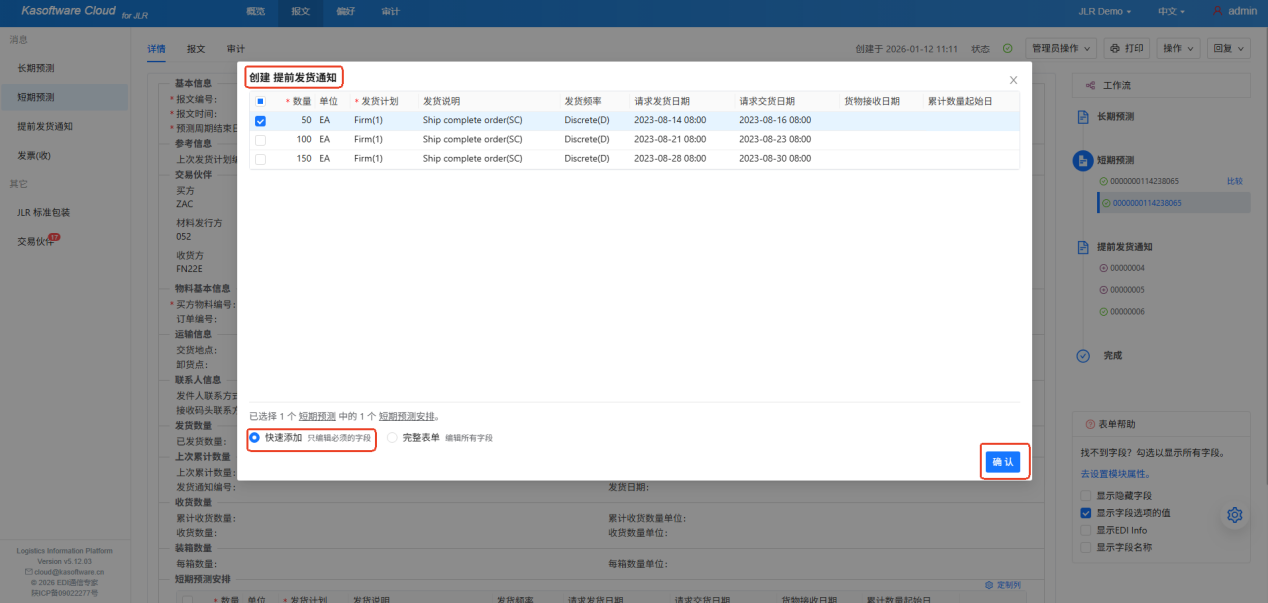Click the green status check icon beside 状态
The height and width of the screenshot is (603, 1268).
1007,48
